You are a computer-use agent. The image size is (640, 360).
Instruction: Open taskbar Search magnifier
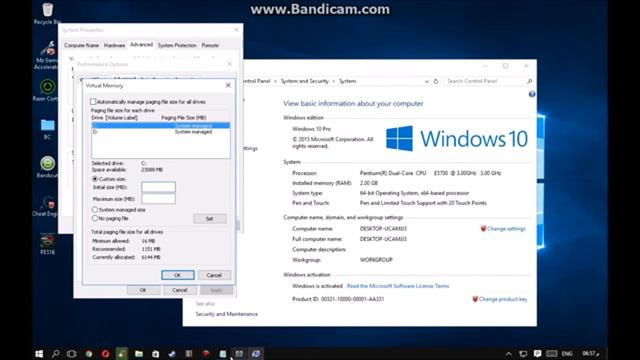[56, 353]
